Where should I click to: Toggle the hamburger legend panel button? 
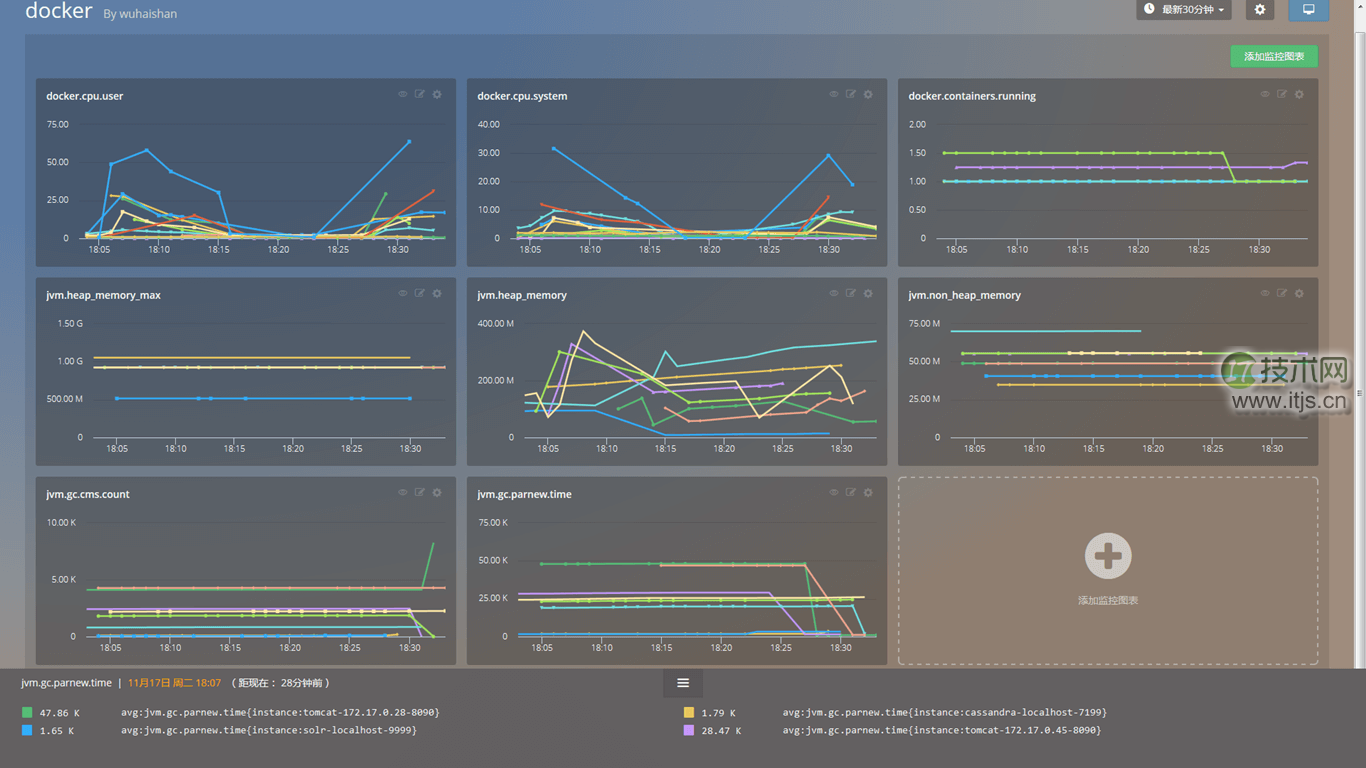[683, 683]
